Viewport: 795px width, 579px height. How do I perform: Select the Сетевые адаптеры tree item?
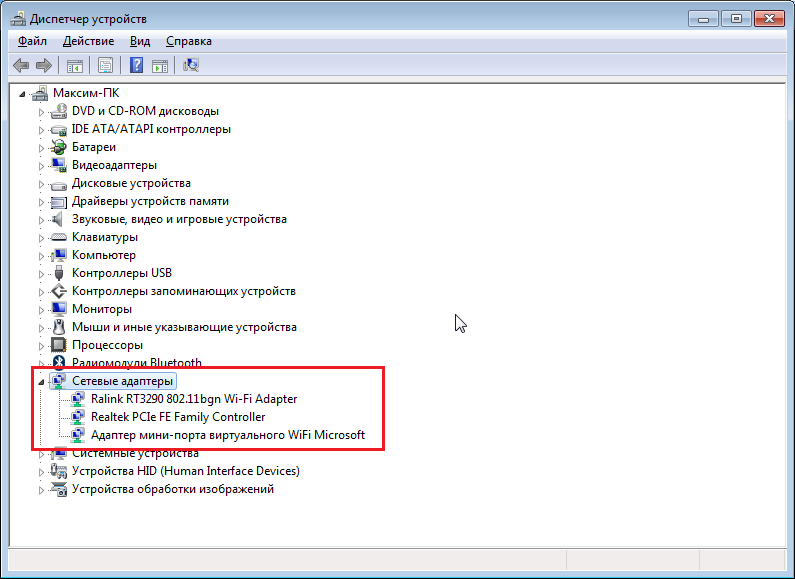[x=122, y=381]
